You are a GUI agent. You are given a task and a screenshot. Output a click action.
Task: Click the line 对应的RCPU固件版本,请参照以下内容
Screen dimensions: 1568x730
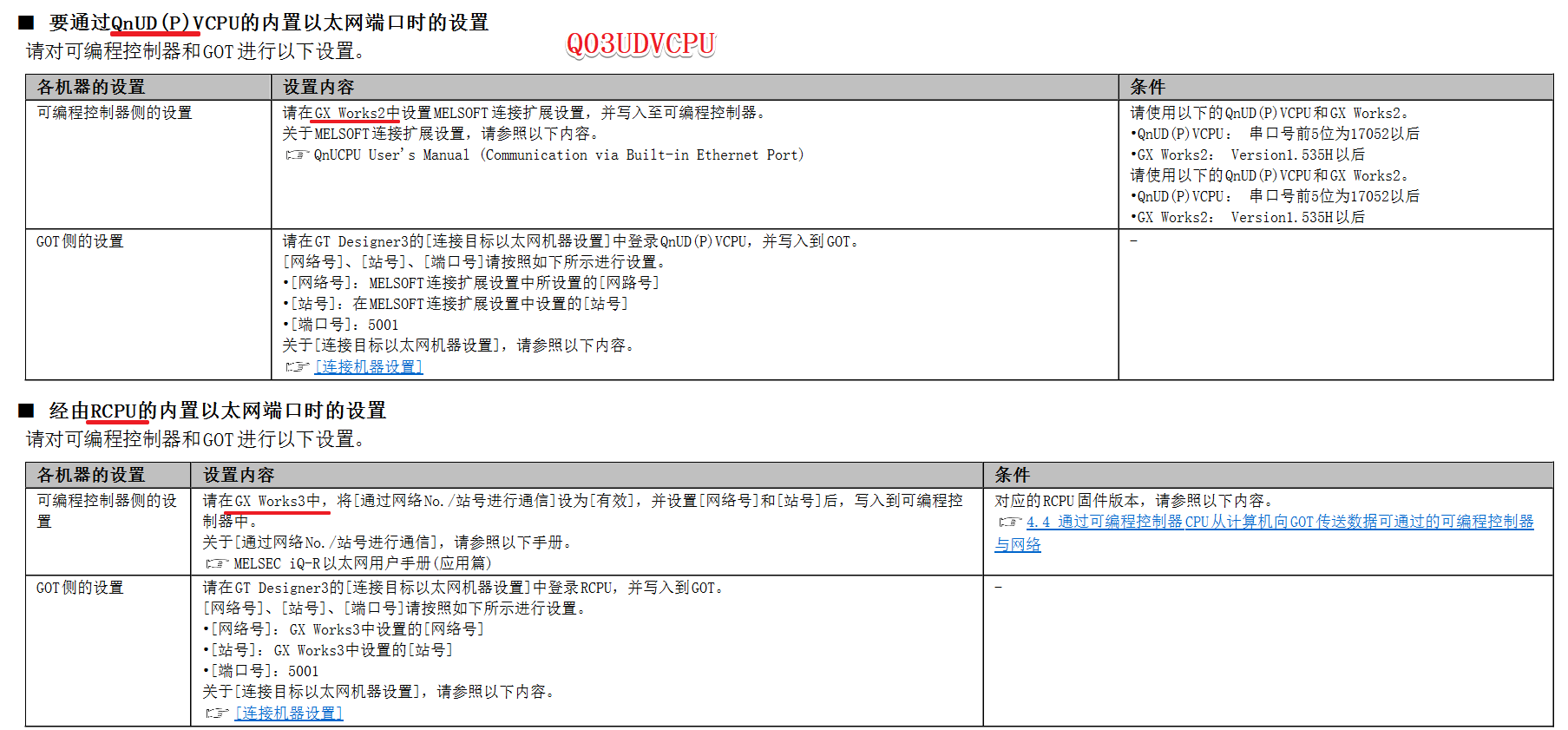click(x=1135, y=501)
